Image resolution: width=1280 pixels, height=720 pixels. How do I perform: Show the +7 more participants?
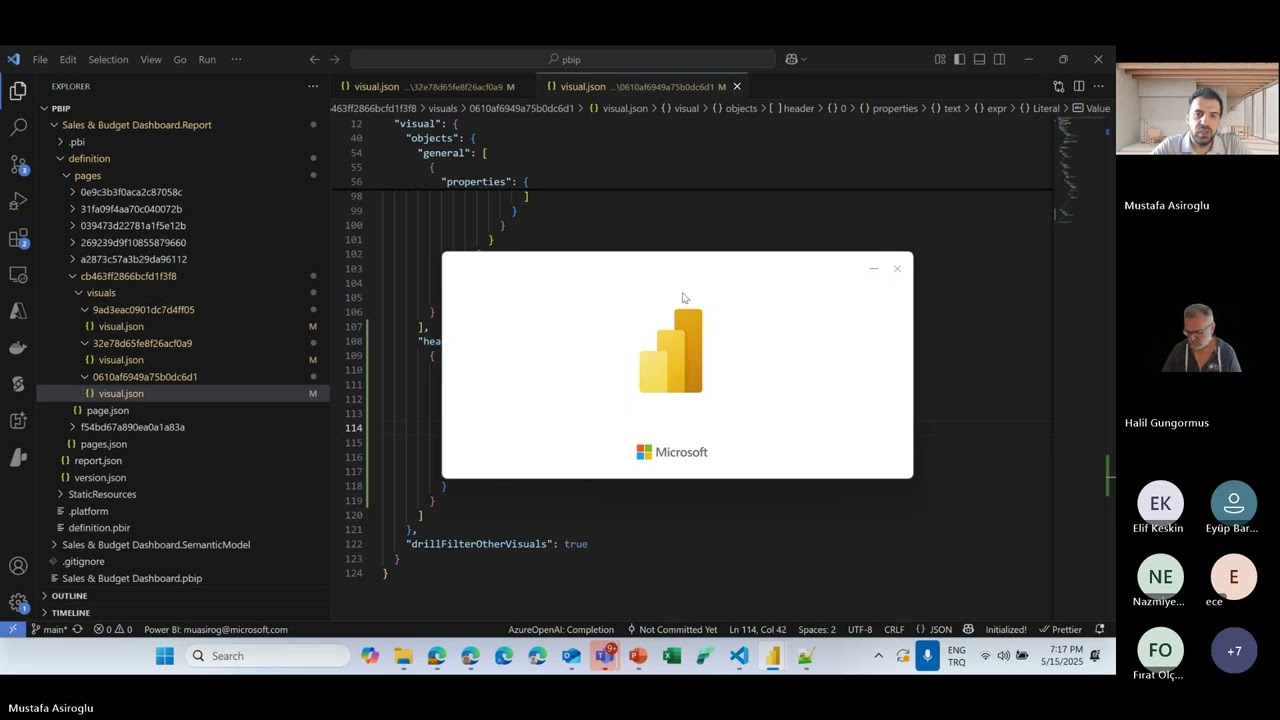(x=1234, y=651)
